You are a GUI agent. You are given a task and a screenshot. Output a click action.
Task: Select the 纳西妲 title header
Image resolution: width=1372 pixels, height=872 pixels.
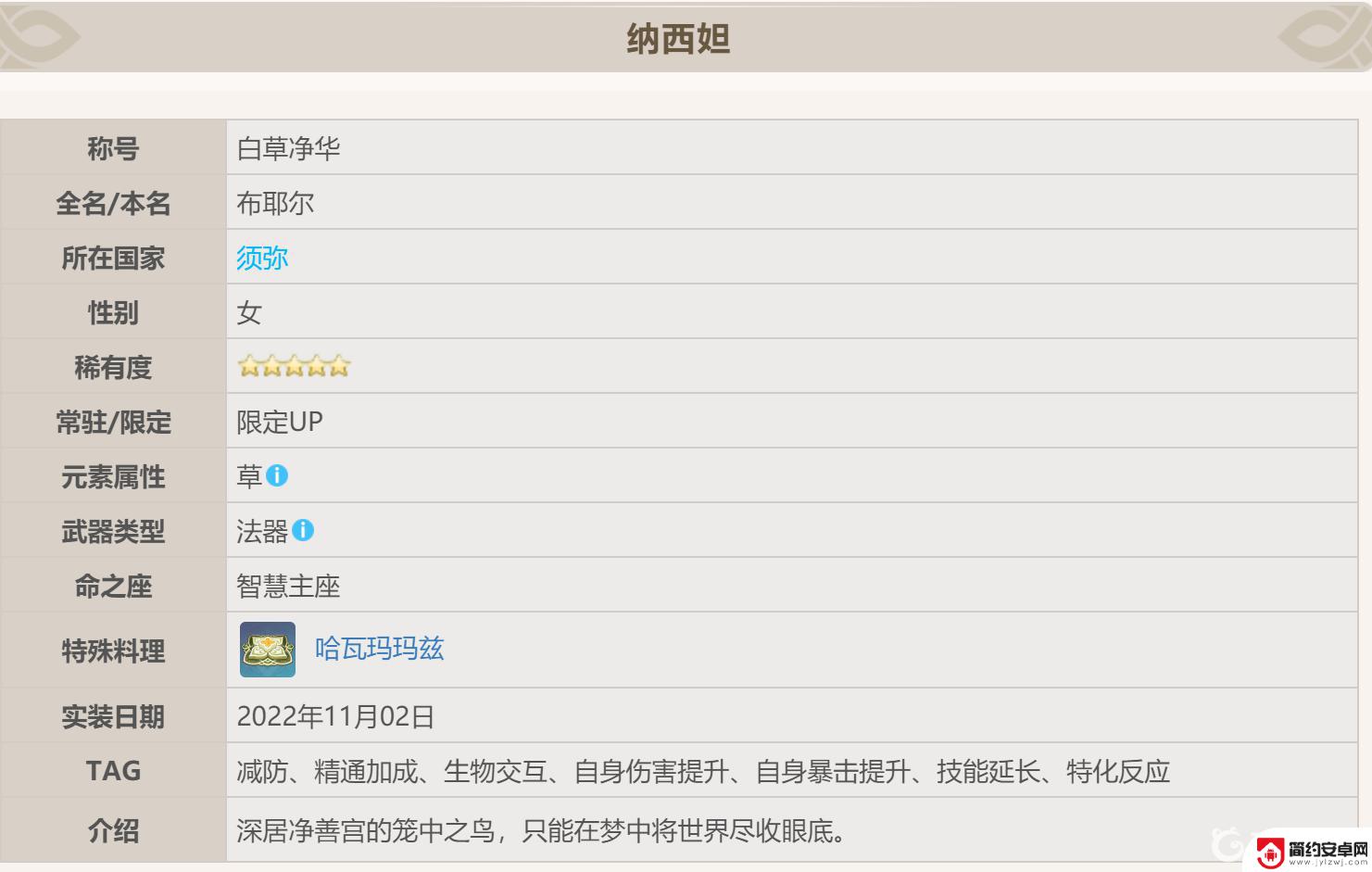(x=678, y=40)
